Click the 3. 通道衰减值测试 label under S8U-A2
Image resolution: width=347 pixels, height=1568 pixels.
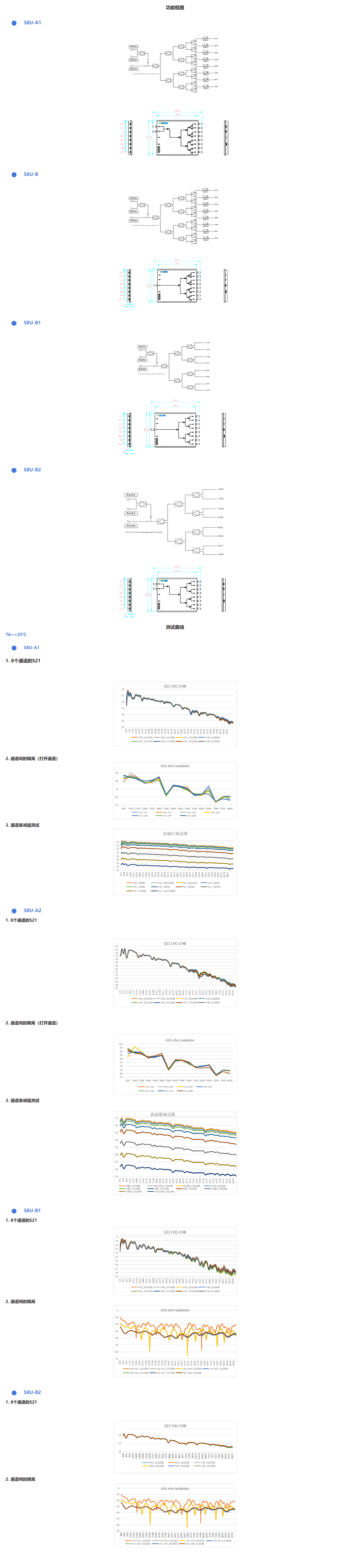(22, 1101)
